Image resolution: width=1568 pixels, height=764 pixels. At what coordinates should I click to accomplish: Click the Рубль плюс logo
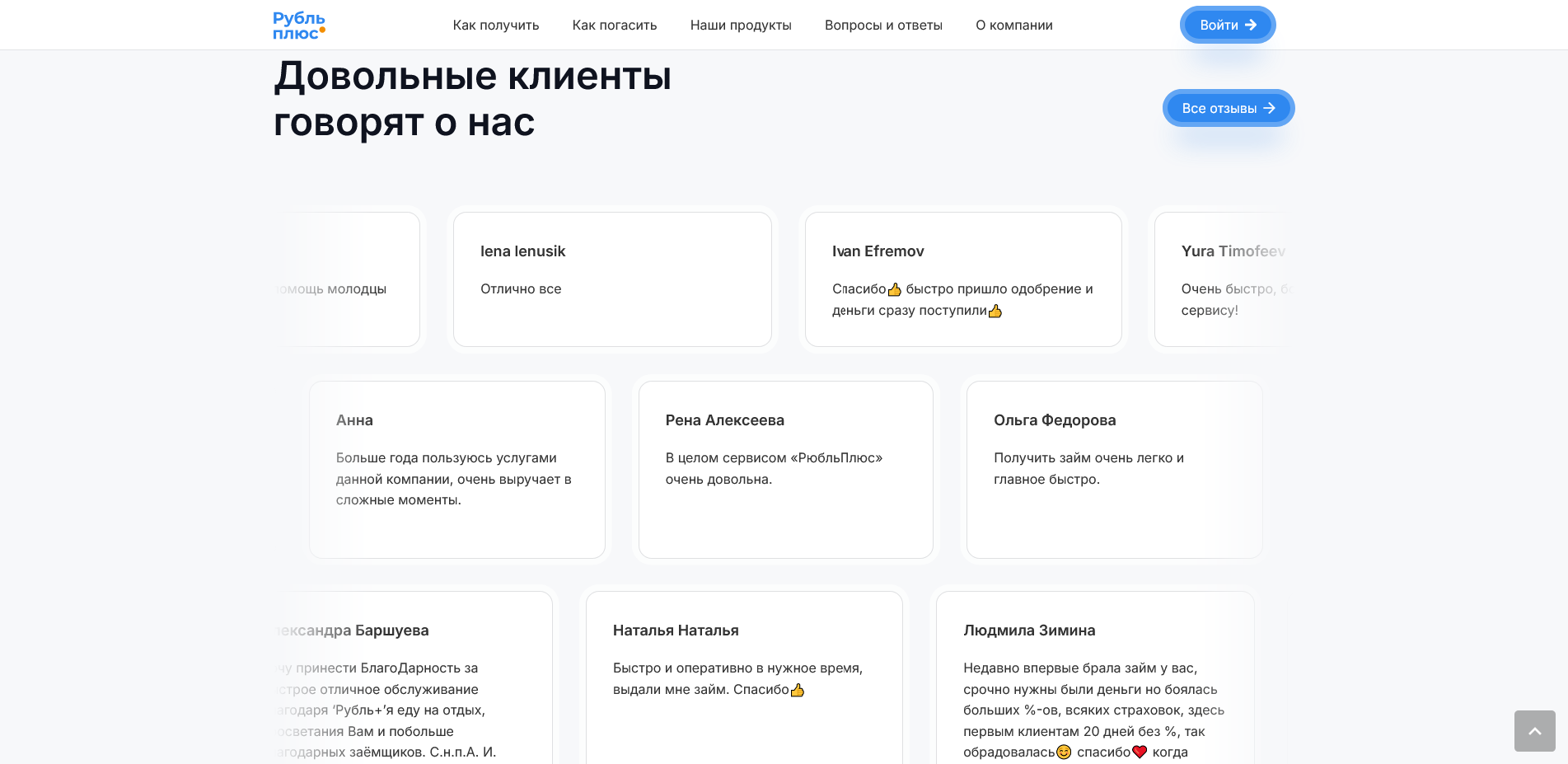tap(299, 26)
